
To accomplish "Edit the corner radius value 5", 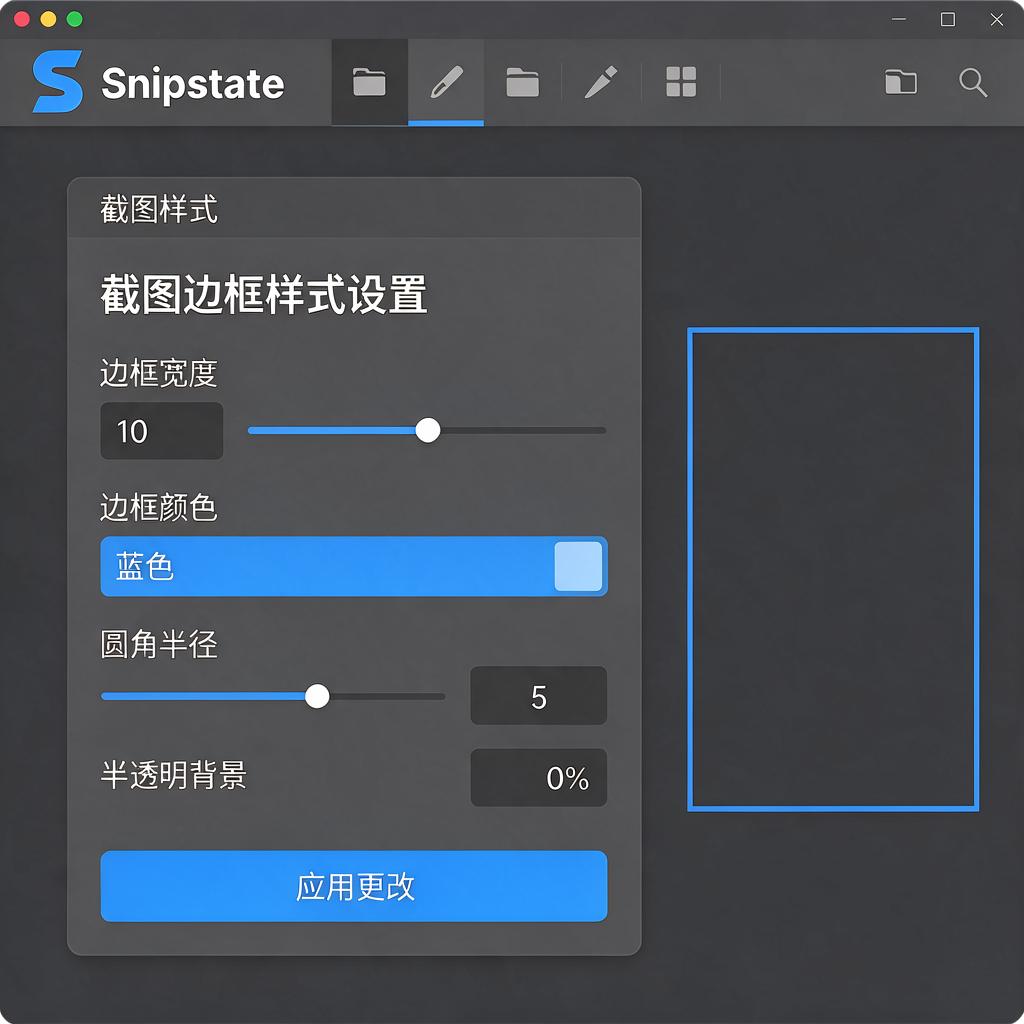I will [539, 696].
